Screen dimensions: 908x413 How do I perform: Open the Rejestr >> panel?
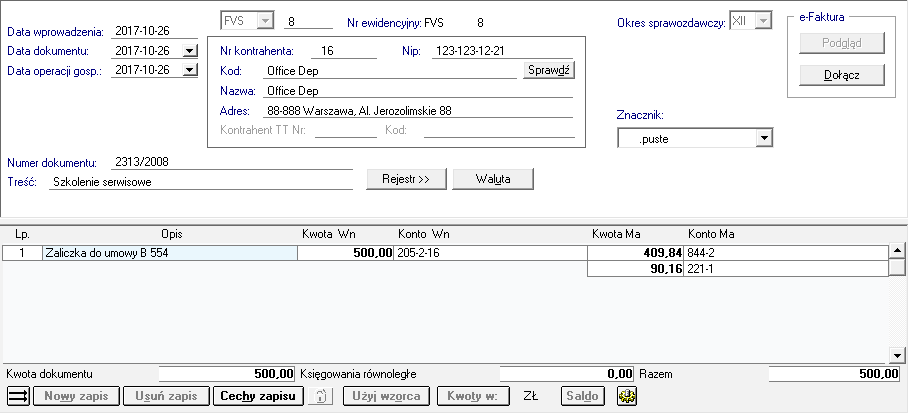[x=405, y=179]
